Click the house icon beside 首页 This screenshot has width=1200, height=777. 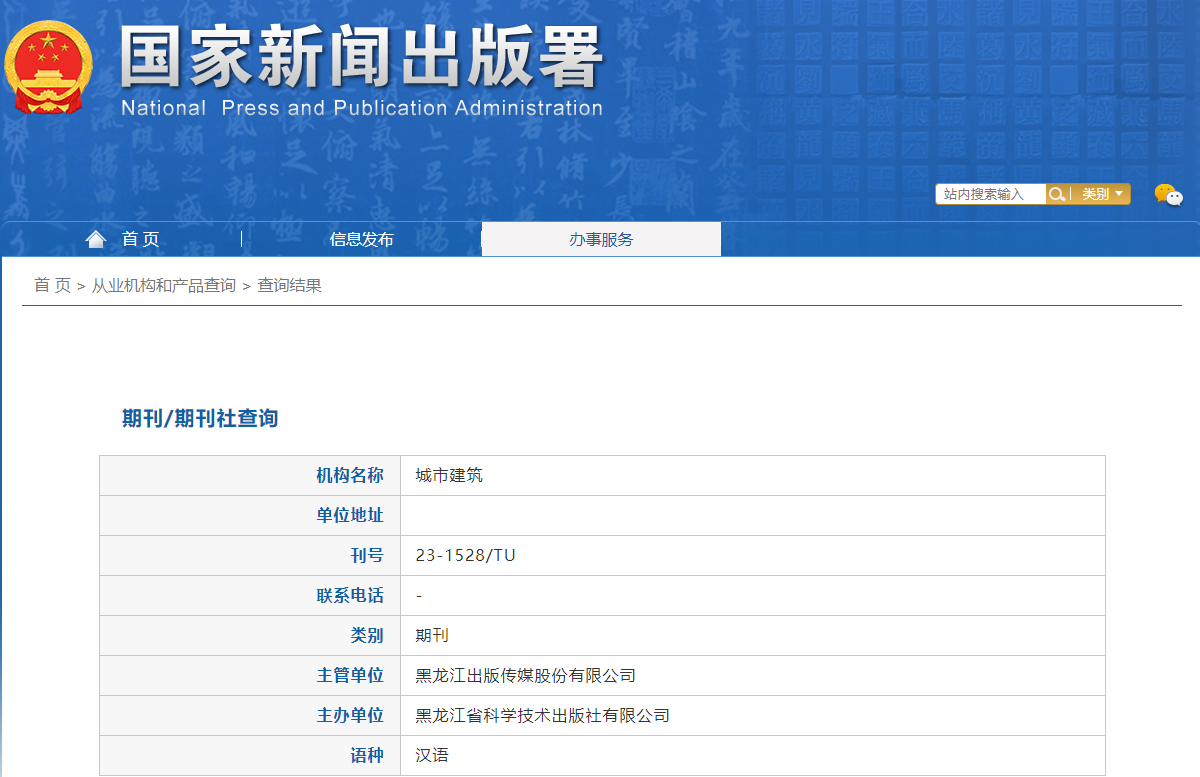pyautogui.click(x=96, y=239)
